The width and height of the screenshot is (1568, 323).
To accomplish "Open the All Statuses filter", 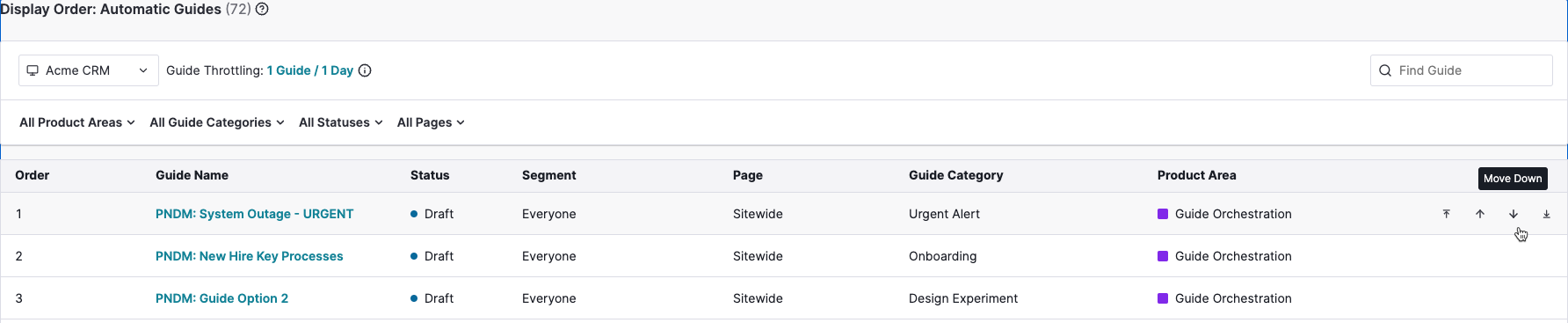I will coord(341,122).
